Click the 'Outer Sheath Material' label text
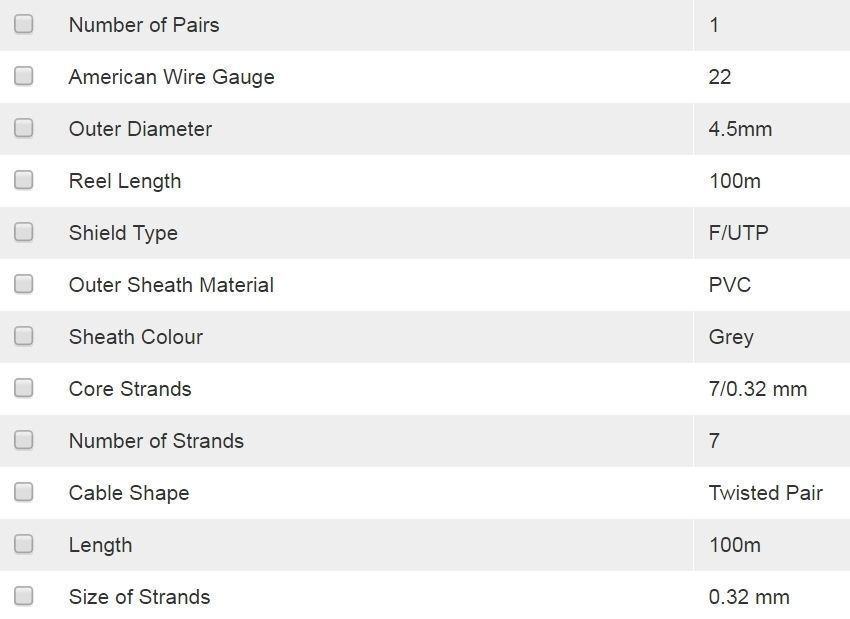This screenshot has width=850, height=619. click(x=171, y=285)
